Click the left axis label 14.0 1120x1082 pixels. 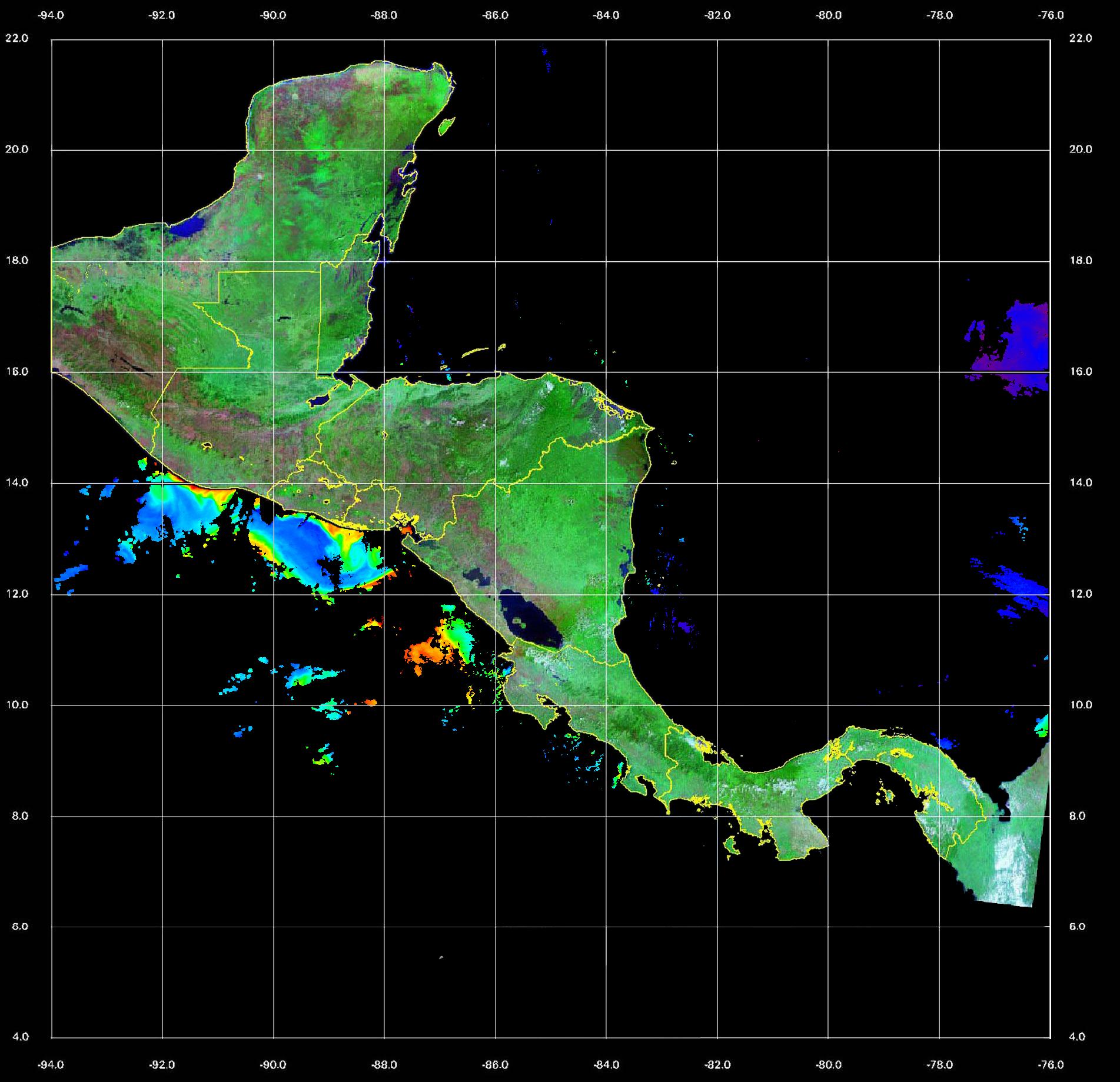(16, 482)
